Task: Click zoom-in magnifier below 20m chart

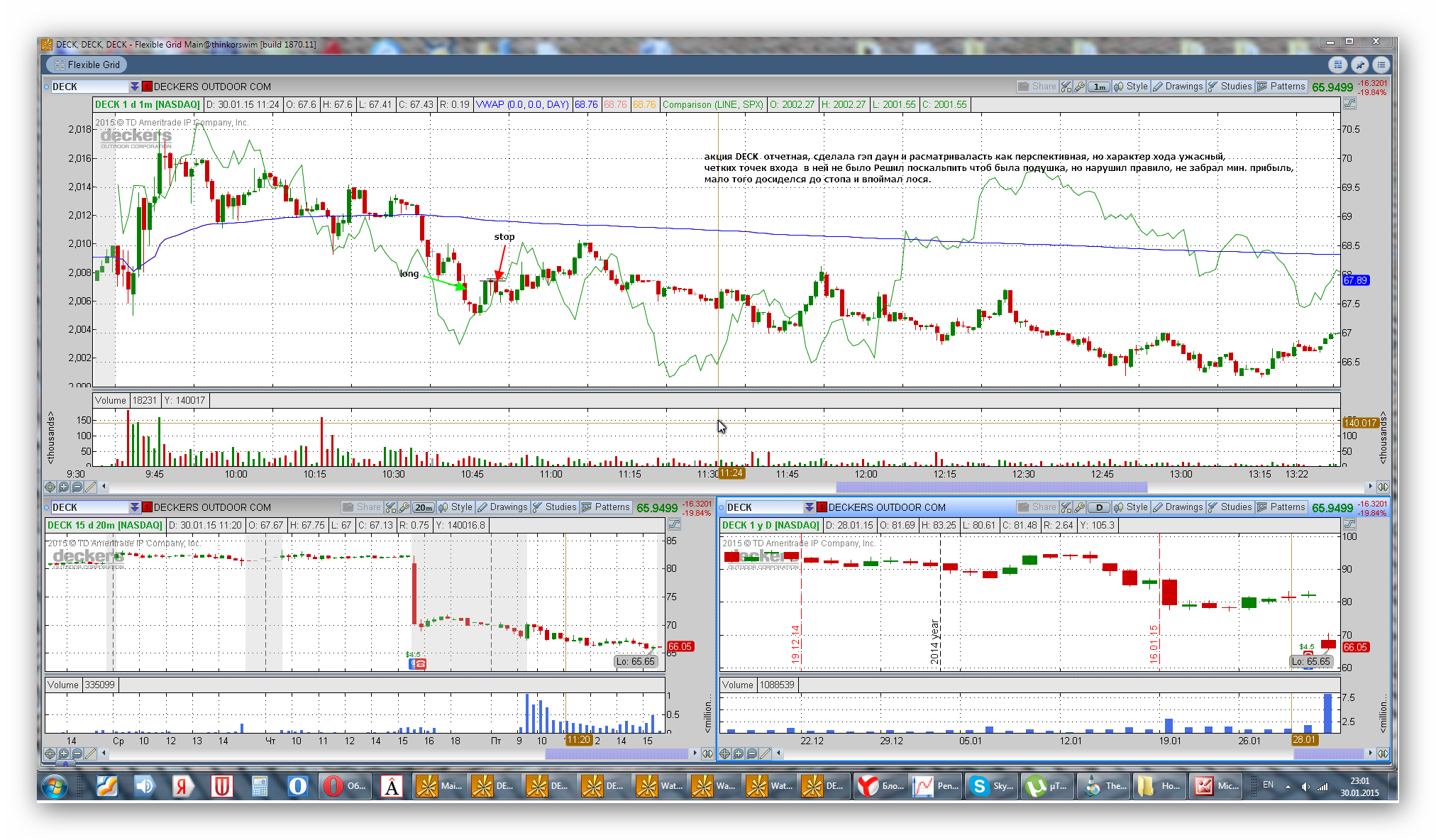Action: pyautogui.click(x=63, y=753)
